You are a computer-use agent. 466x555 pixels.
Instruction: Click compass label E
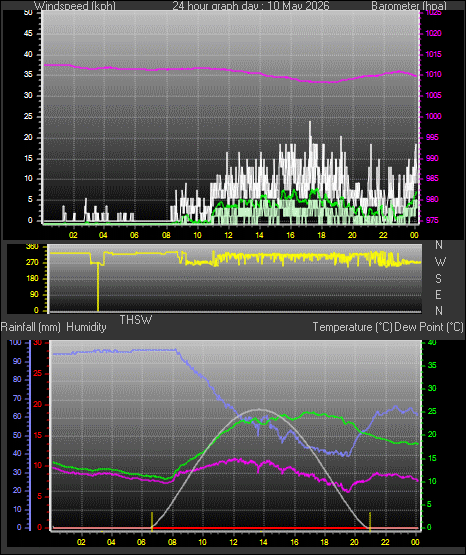(438, 294)
